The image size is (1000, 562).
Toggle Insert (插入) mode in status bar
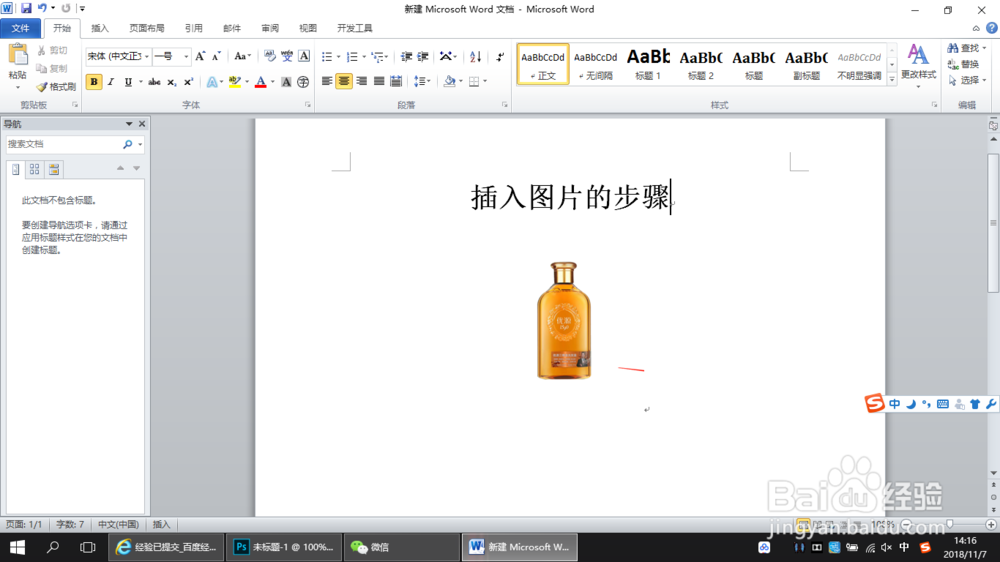click(161, 524)
